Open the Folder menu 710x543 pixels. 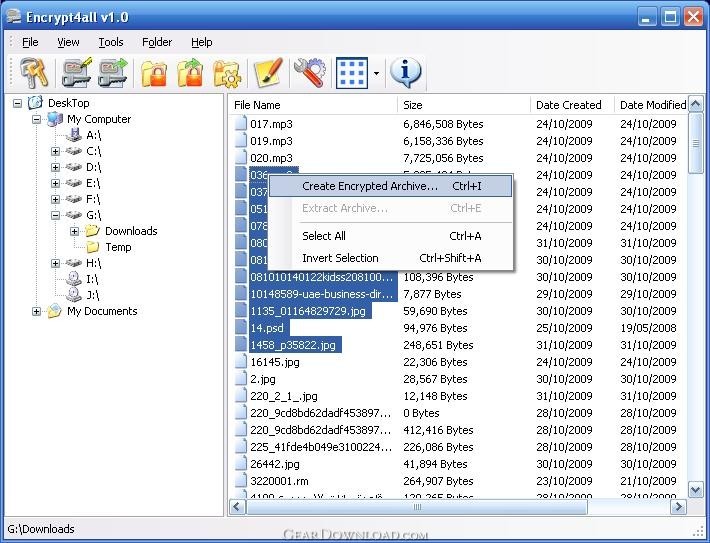(157, 42)
